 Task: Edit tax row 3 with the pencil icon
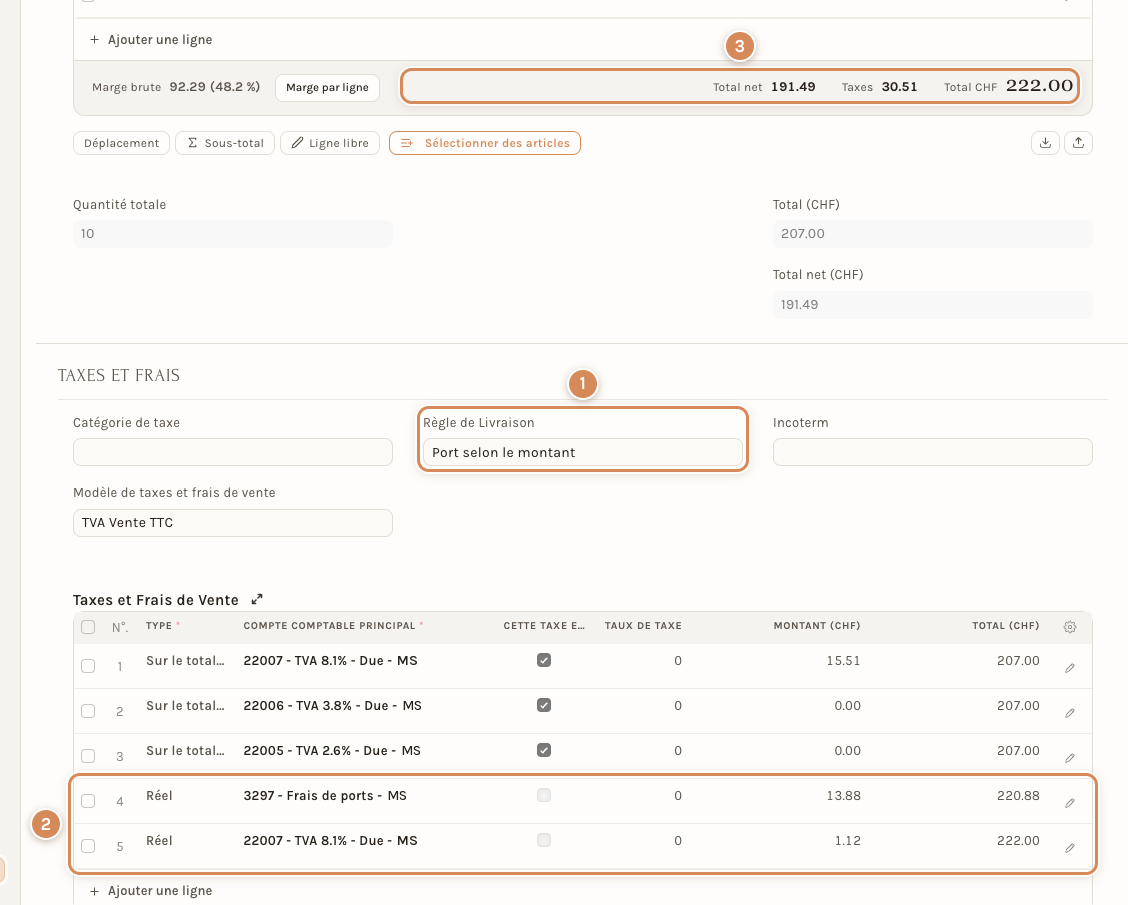(1070, 758)
